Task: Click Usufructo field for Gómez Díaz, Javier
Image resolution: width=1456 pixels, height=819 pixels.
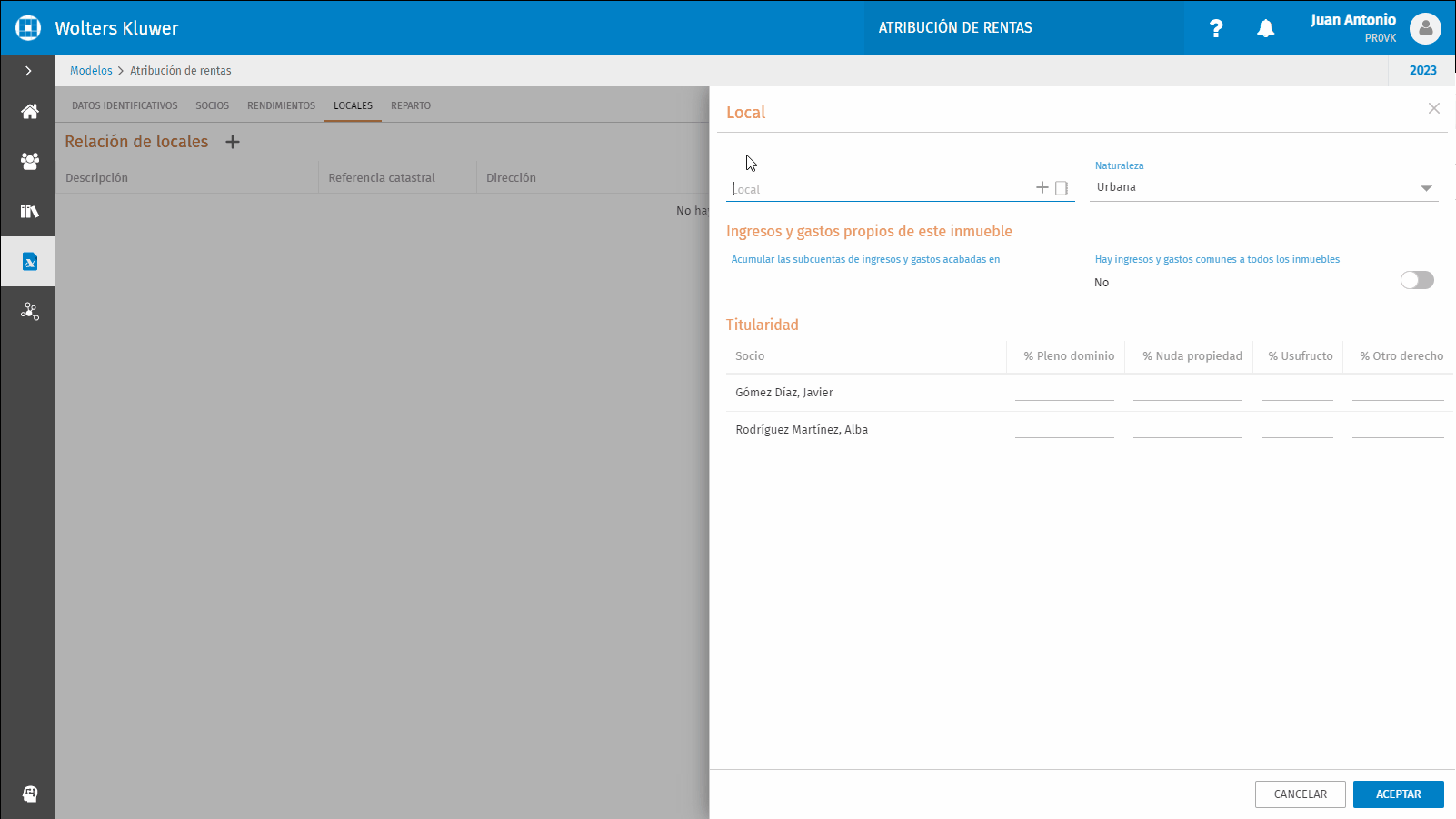Action: pyautogui.click(x=1297, y=392)
